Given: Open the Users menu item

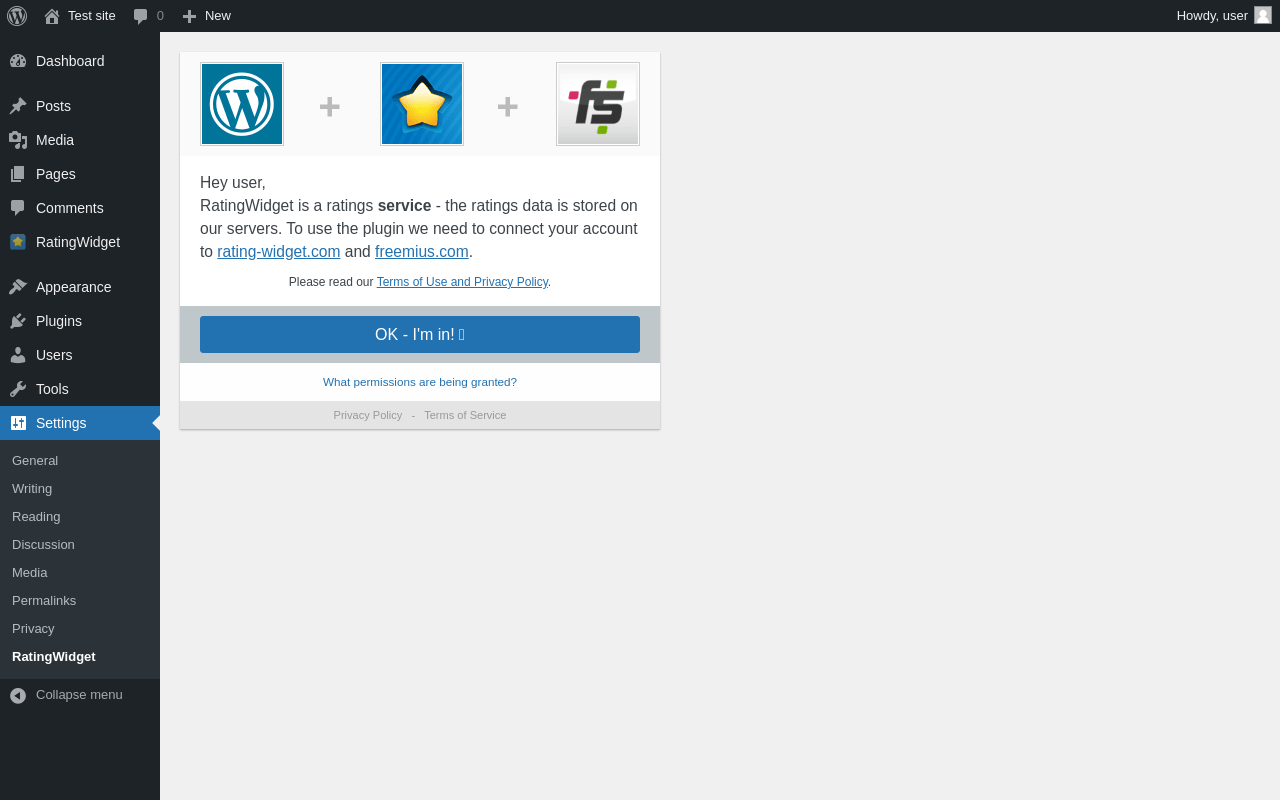Looking at the screenshot, I should 80,355.
